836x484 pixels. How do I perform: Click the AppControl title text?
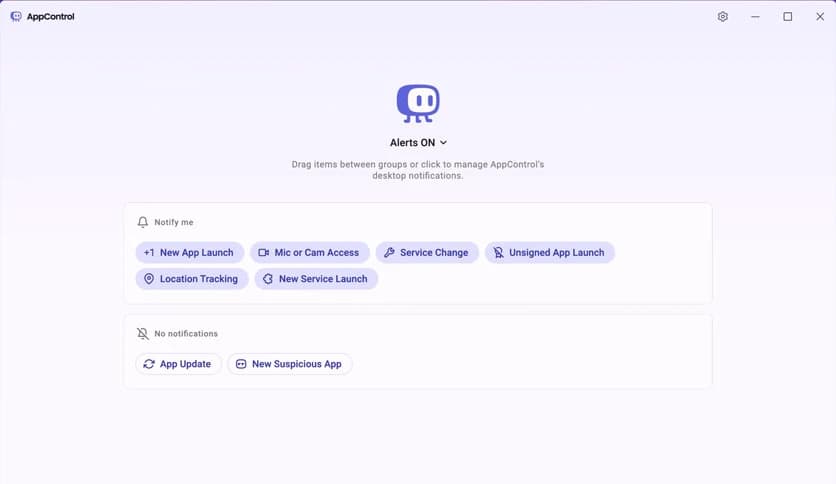click(x=51, y=17)
